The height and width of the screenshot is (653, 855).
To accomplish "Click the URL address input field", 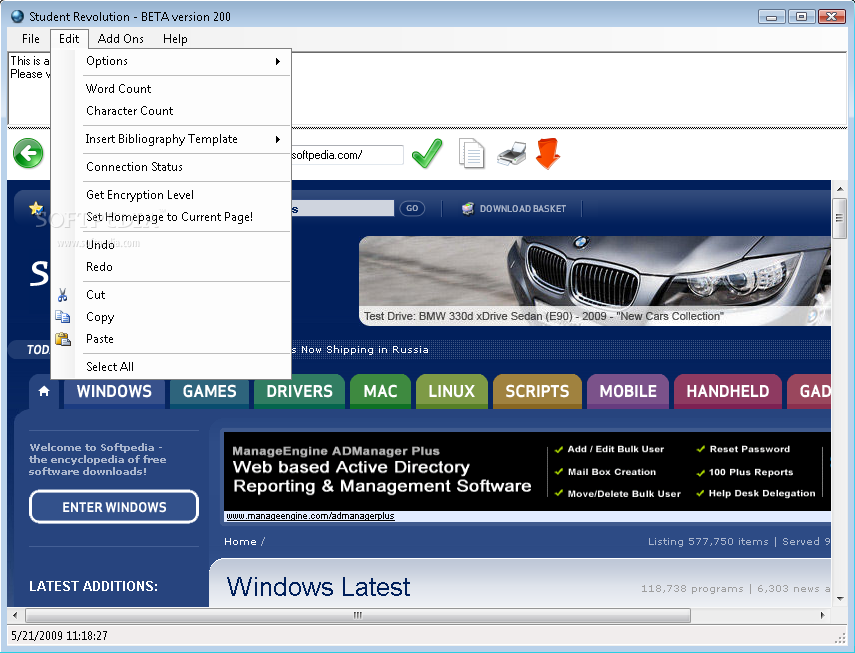I will (347, 155).
